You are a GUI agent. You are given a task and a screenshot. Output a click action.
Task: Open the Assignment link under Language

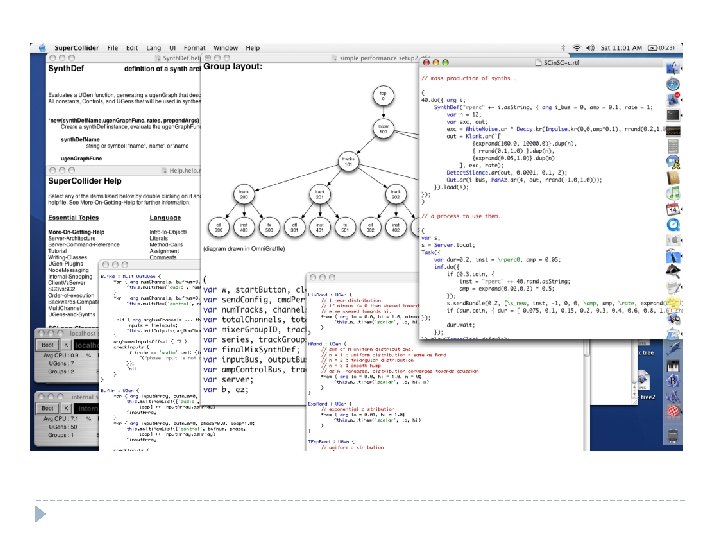pyautogui.click(x=164, y=251)
